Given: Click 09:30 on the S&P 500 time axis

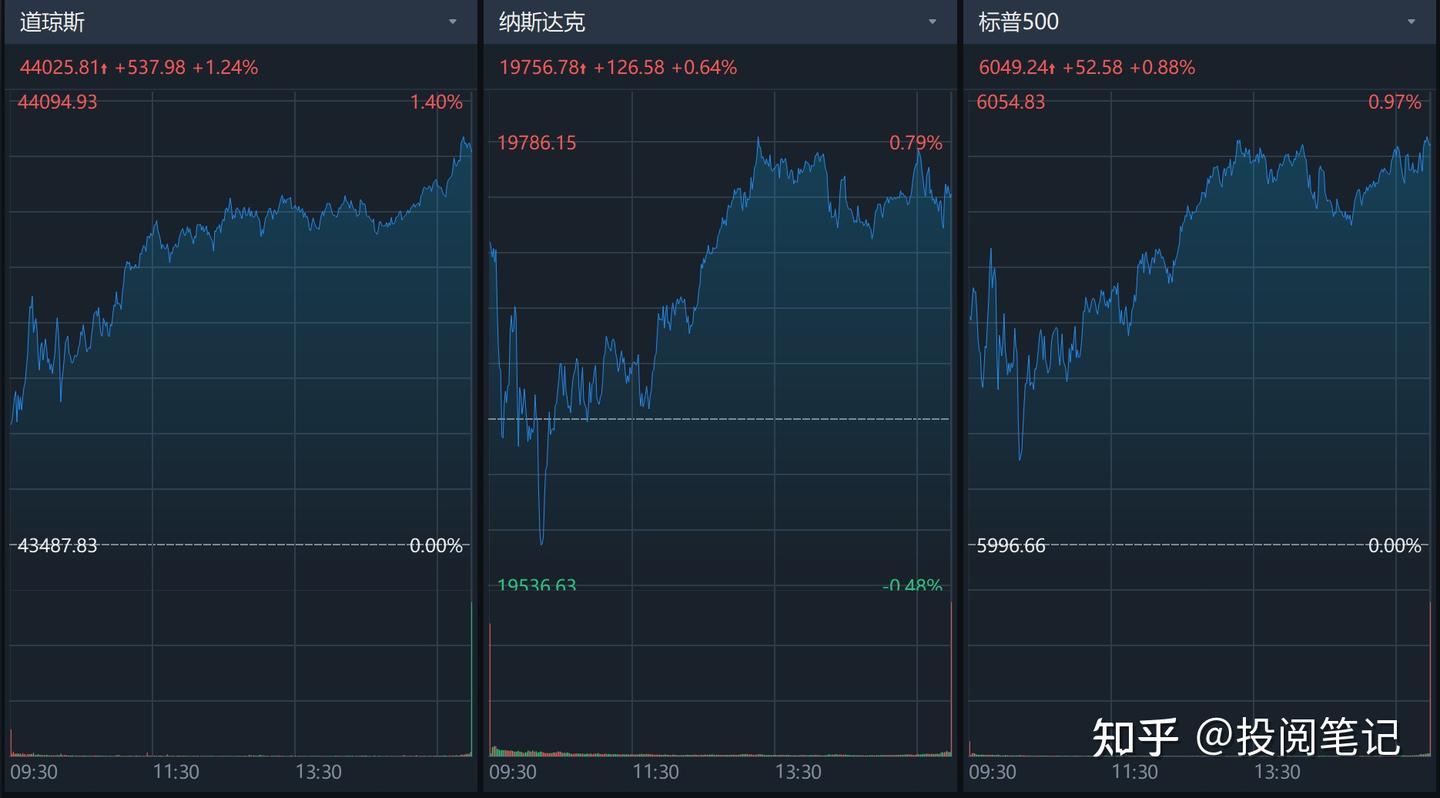Looking at the screenshot, I should pyautogui.click(x=992, y=772).
